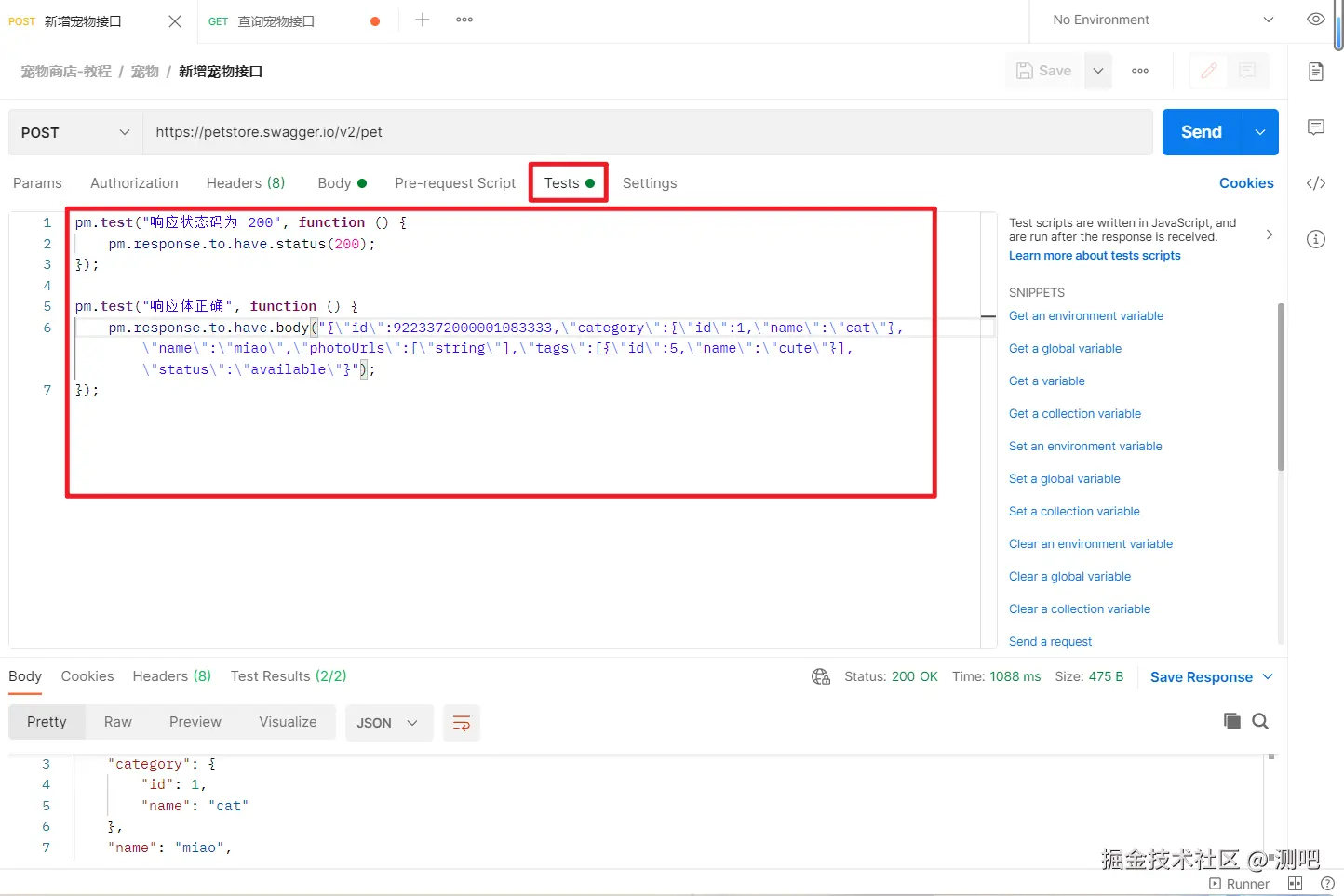Open the request Body tab
This screenshot has width=1344, height=896.
[x=342, y=183]
